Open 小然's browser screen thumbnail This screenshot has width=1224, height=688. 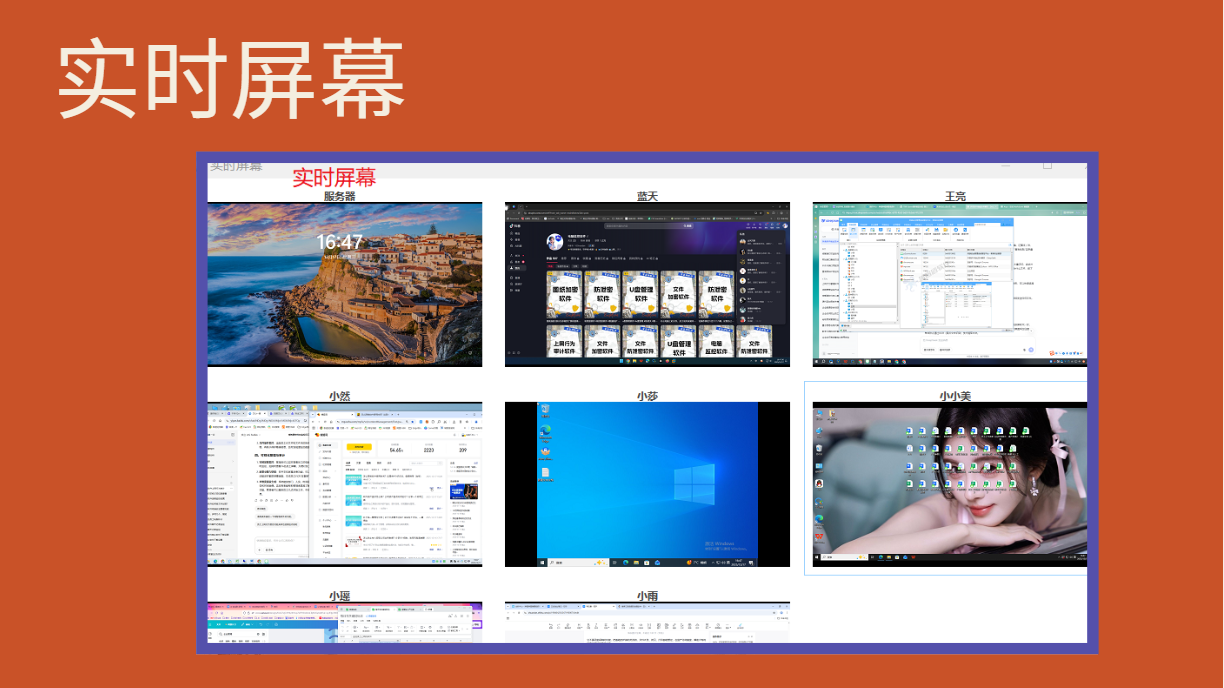[345, 484]
